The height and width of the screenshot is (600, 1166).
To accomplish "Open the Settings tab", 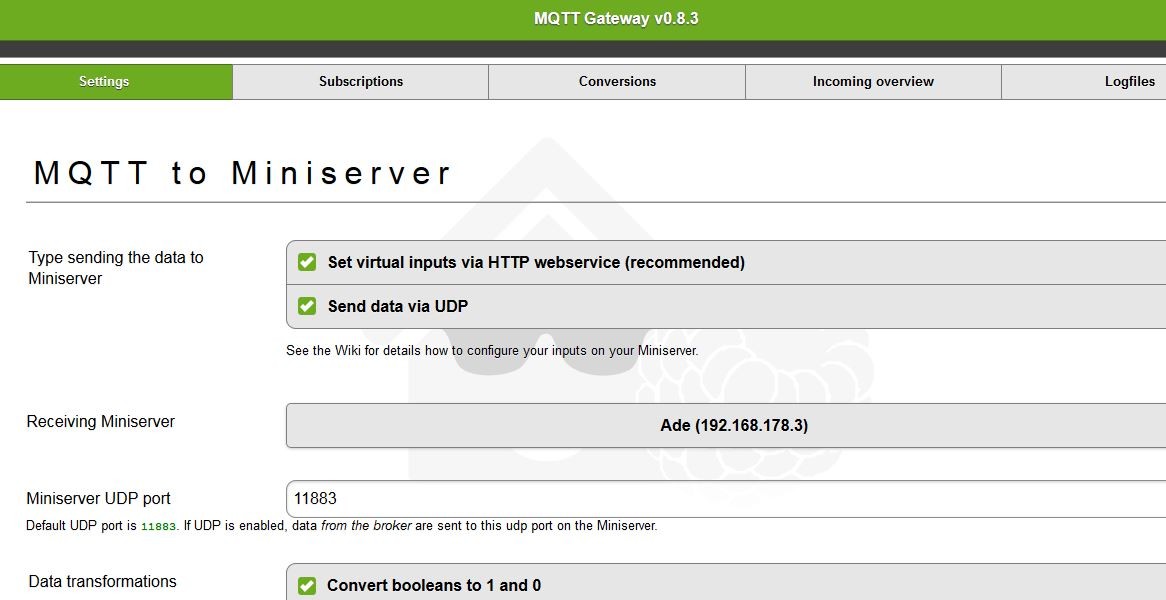I will tap(116, 82).
